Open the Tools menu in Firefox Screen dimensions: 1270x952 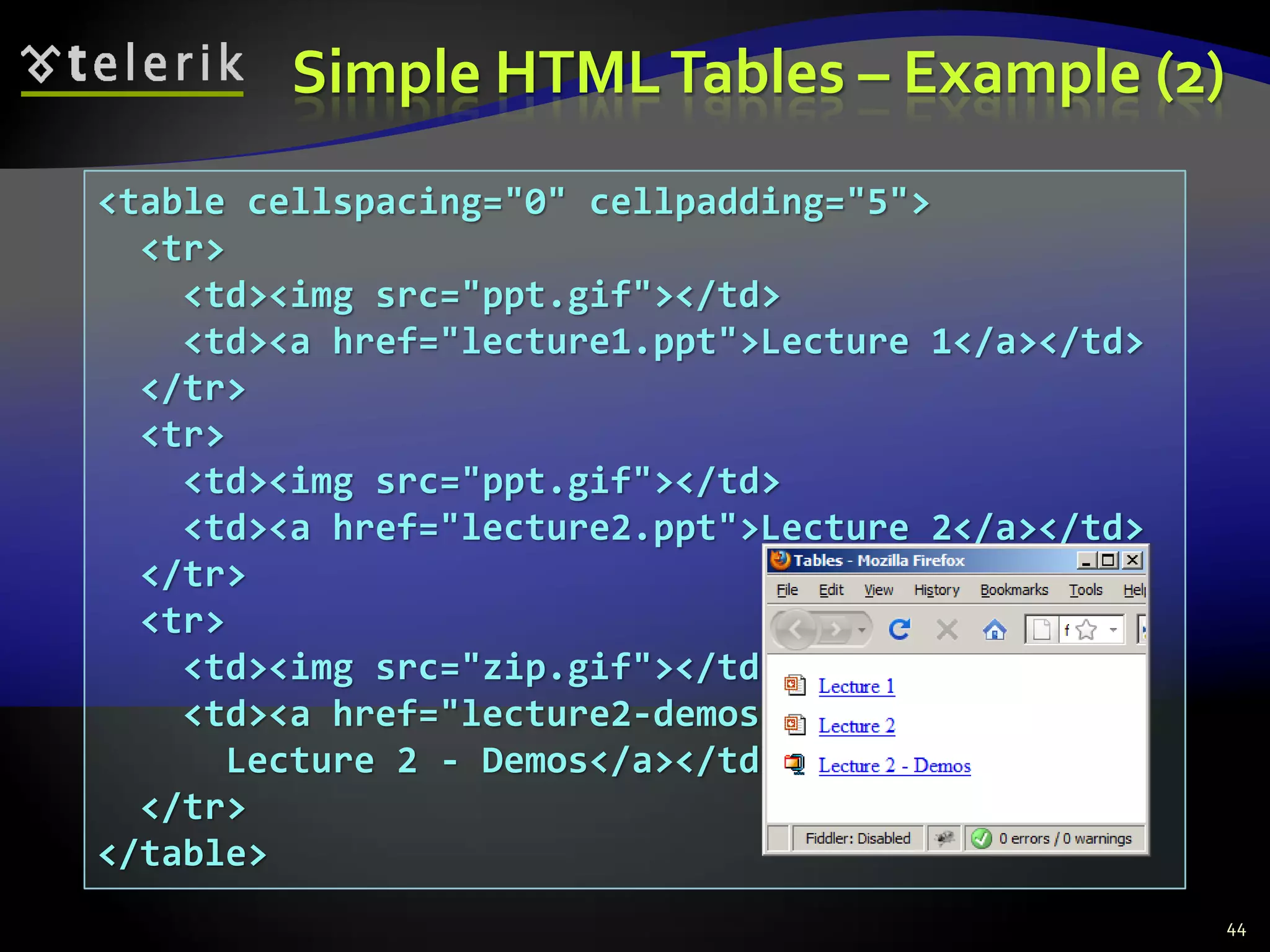pyautogui.click(x=1085, y=590)
